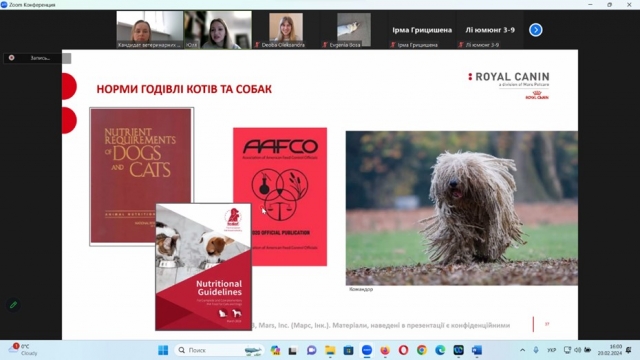This screenshot has width=640, height=360.
Task: Open the clock and calendar flyout
Action: point(610,350)
